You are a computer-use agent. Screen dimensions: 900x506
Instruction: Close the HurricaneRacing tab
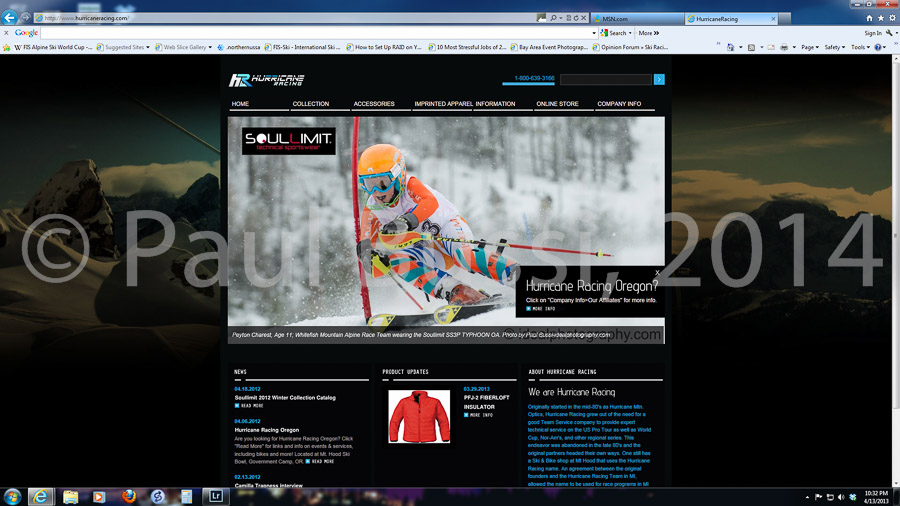pos(773,19)
